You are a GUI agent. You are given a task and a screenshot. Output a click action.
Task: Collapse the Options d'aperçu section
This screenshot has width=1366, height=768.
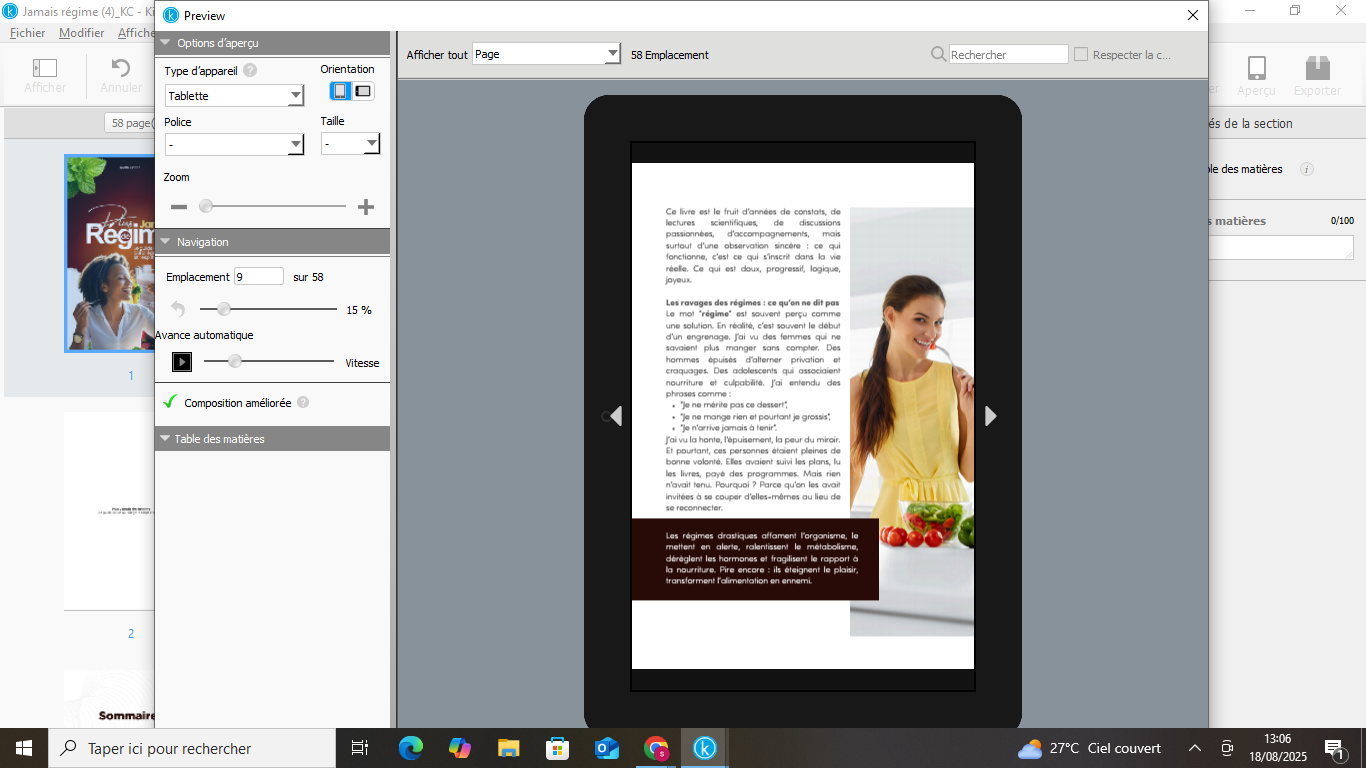pos(166,43)
